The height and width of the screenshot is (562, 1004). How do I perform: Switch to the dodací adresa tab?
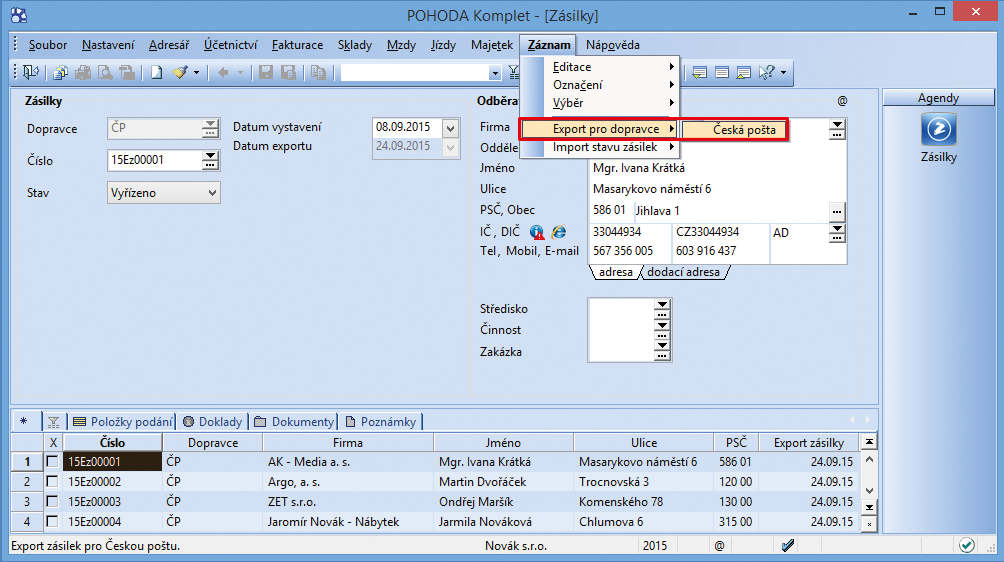[x=683, y=272]
